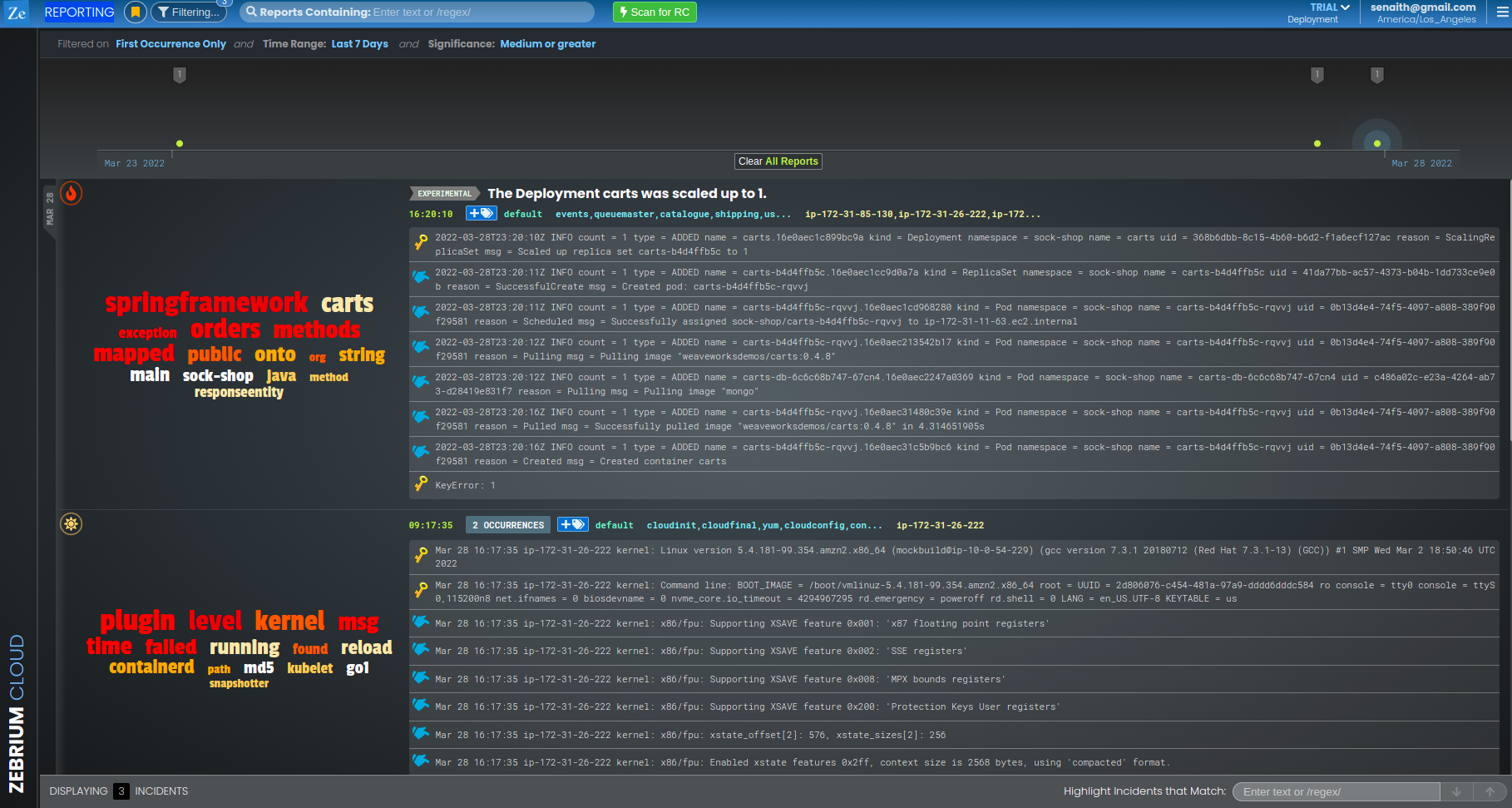Click the bird icon on the MPX bounds registers line
This screenshot has height=808, width=1512.
[421, 677]
